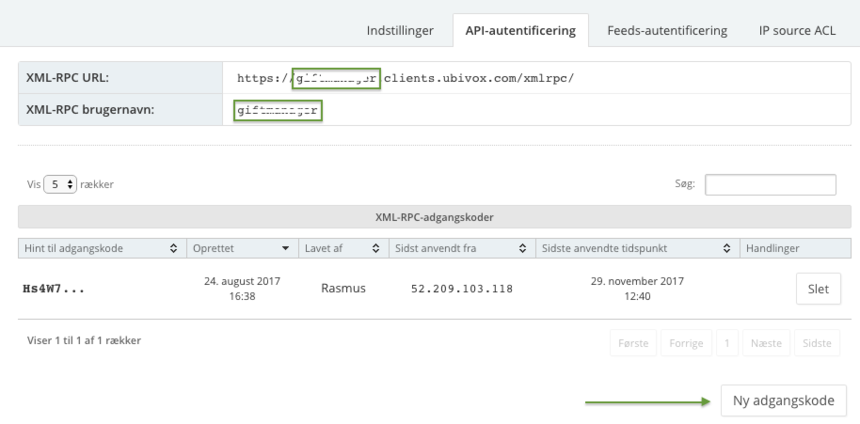This screenshot has height=424, width=860.
Task: Open the Feeds-autentificering tab
Action: (x=667, y=30)
